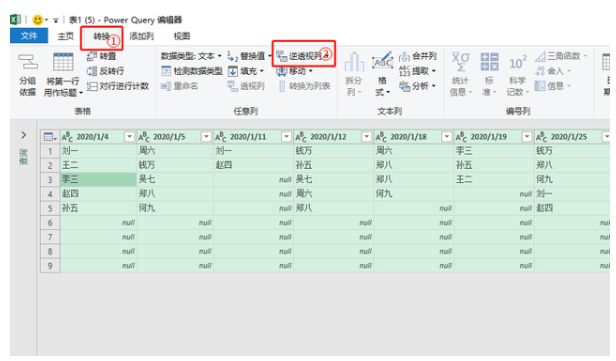Select cell 郑八 in row 5
The height and width of the screenshot is (361, 616).
tap(334, 208)
